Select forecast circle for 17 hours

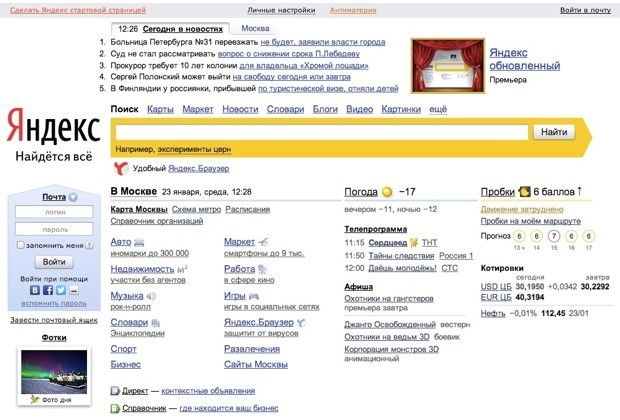(x=588, y=236)
